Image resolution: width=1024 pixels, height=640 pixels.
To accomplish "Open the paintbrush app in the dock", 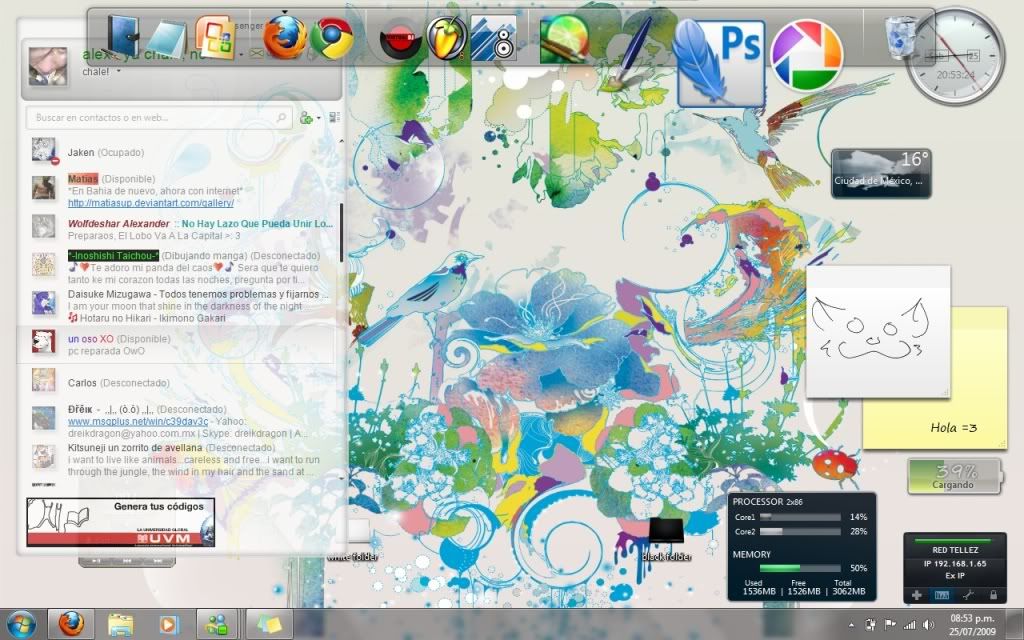I will click(630, 54).
